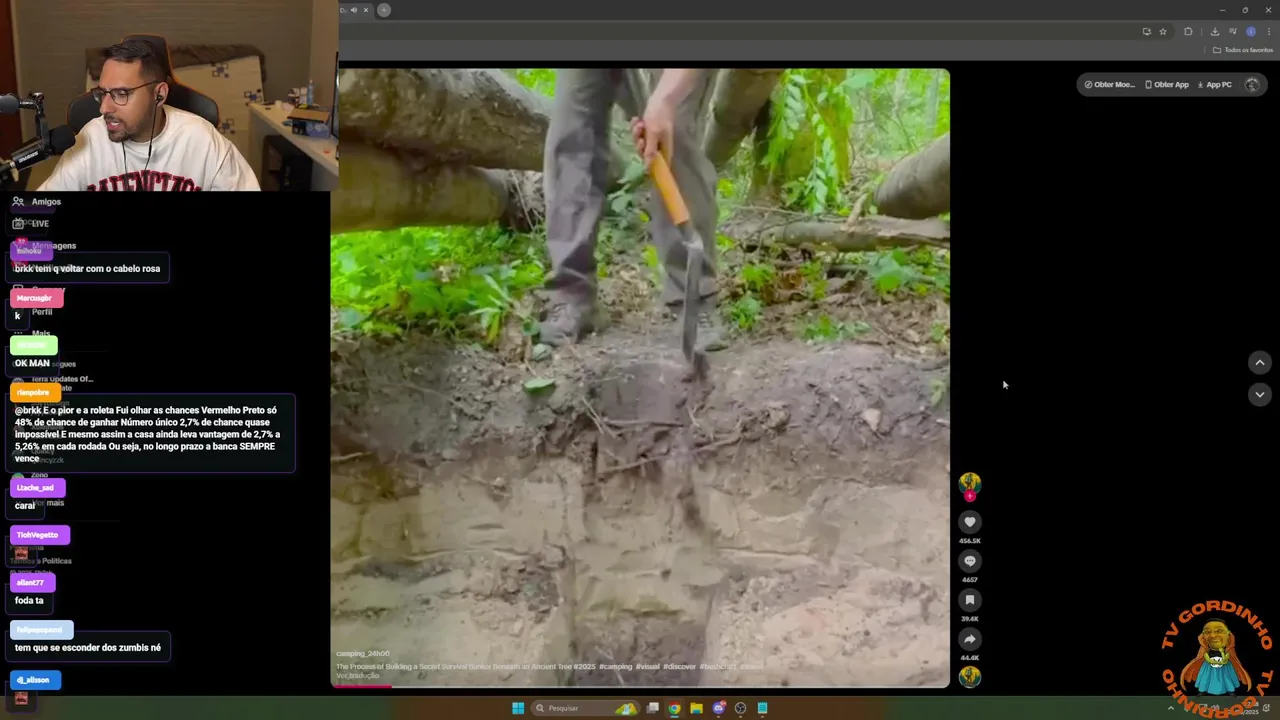Open the media control icon in browser toolbar
This screenshot has height=720, width=1280.
[1233, 32]
